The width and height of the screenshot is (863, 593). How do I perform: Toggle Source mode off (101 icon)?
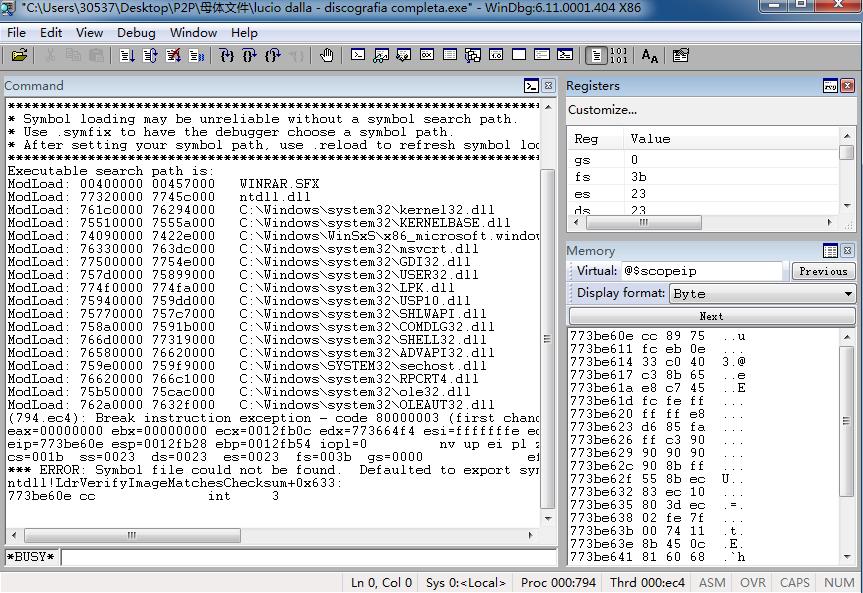click(x=619, y=56)
